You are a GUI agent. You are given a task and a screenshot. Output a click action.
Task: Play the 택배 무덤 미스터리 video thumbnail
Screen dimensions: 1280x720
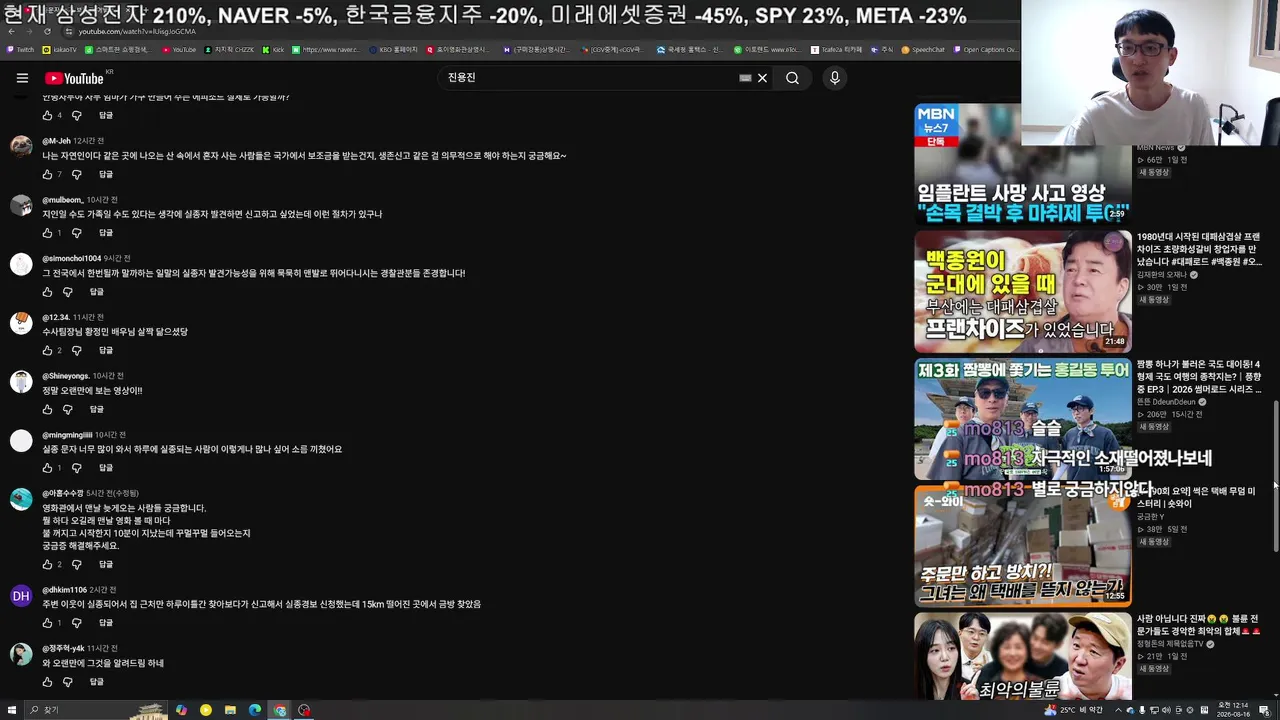[x=1022, y=546]
